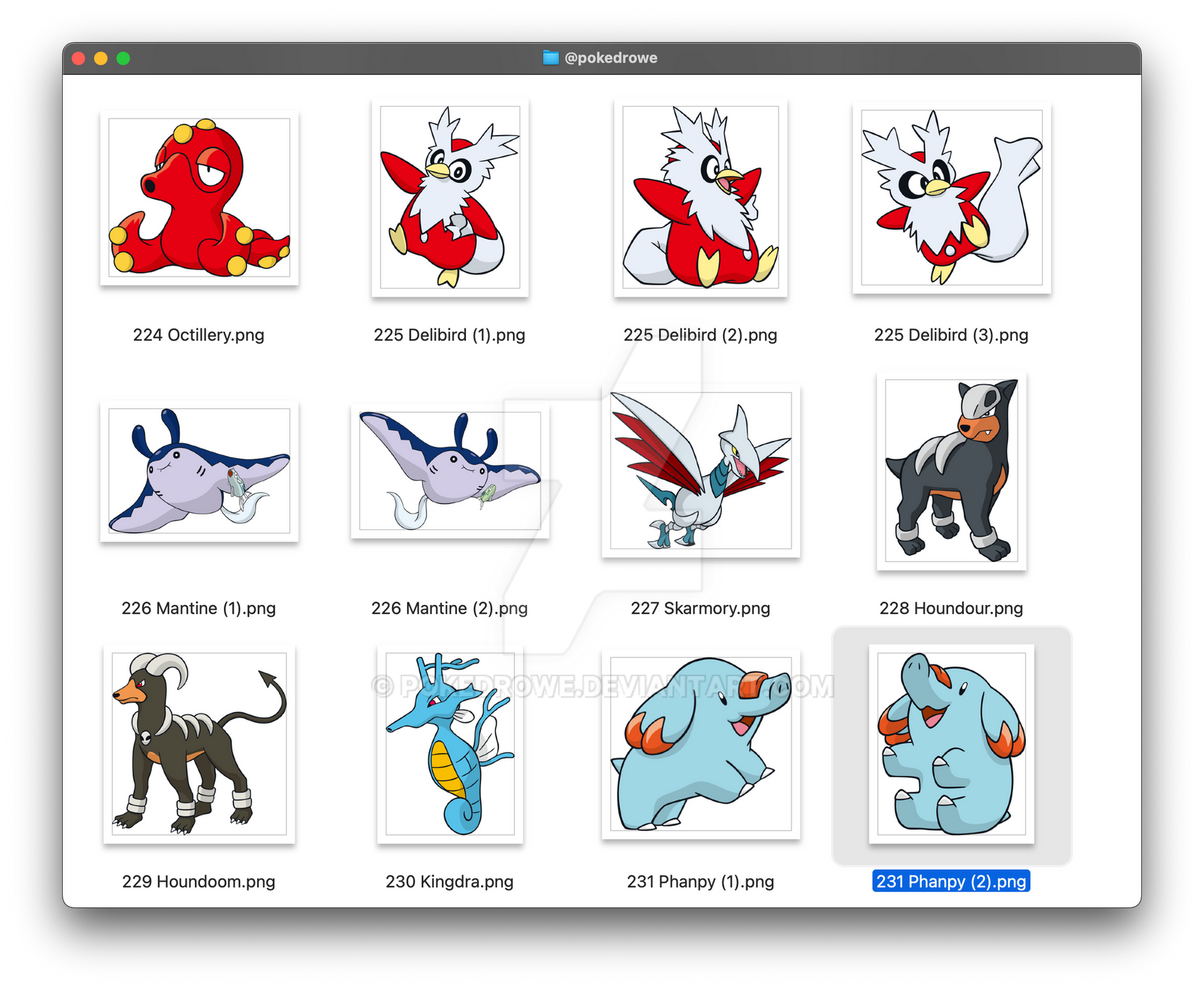Minimize the window using the yellow button

pos(101,58)
